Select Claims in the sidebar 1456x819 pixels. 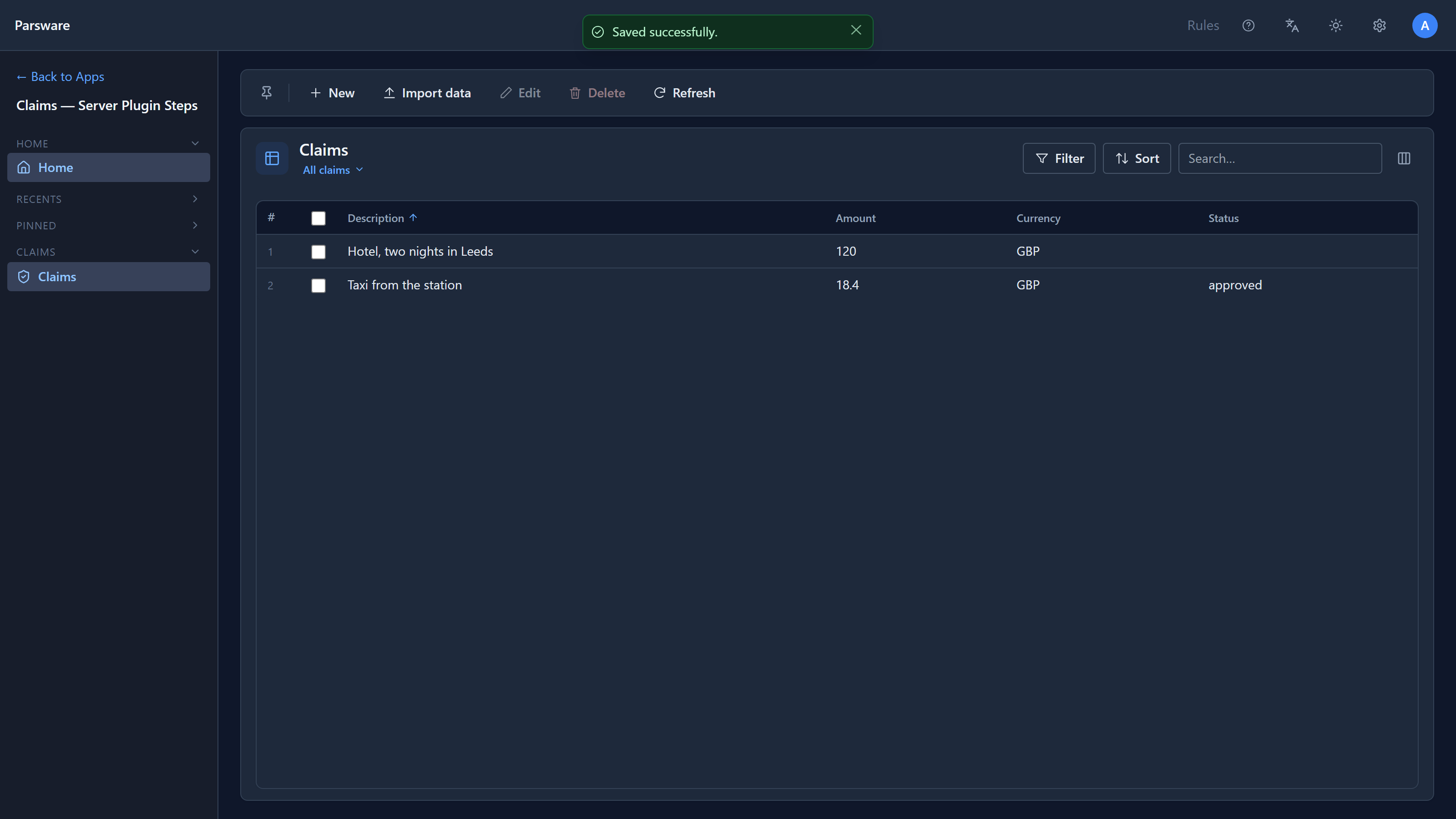[109, 276]
